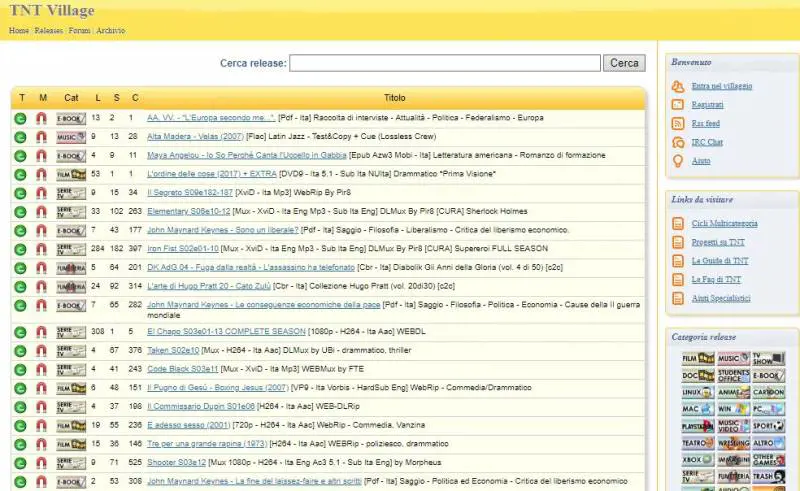Click magnet icon for El Chapo S03e01-13

pos(41,332)
